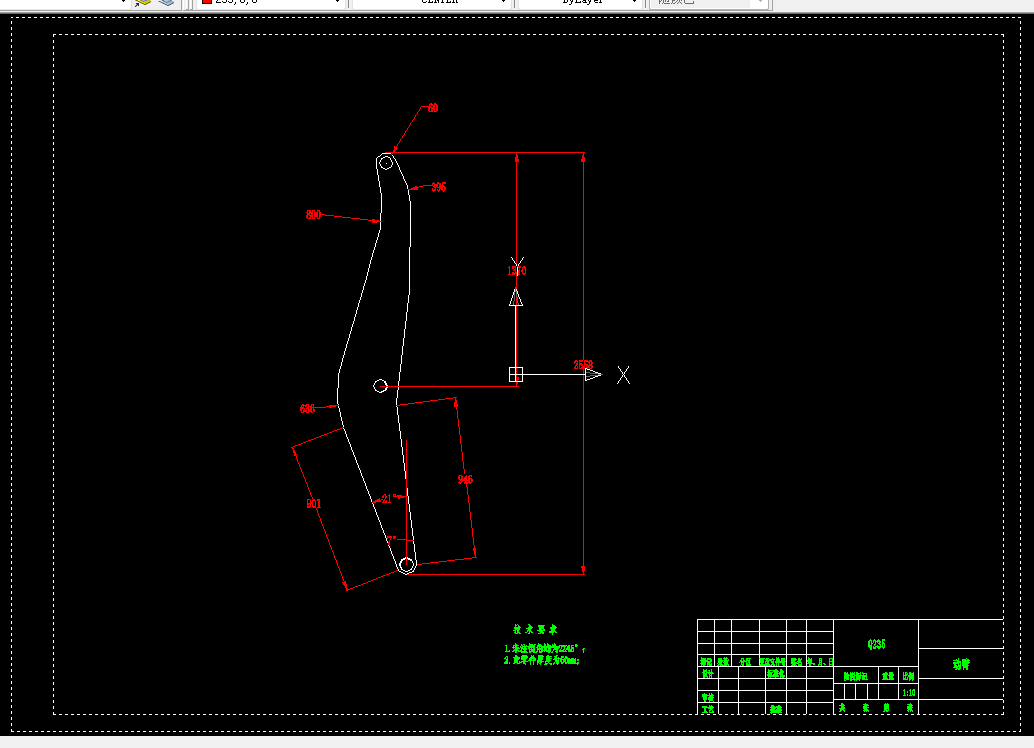Click the 1:10 scale value in title block
Screen dimensions: 1034x748
coord(909,693)
